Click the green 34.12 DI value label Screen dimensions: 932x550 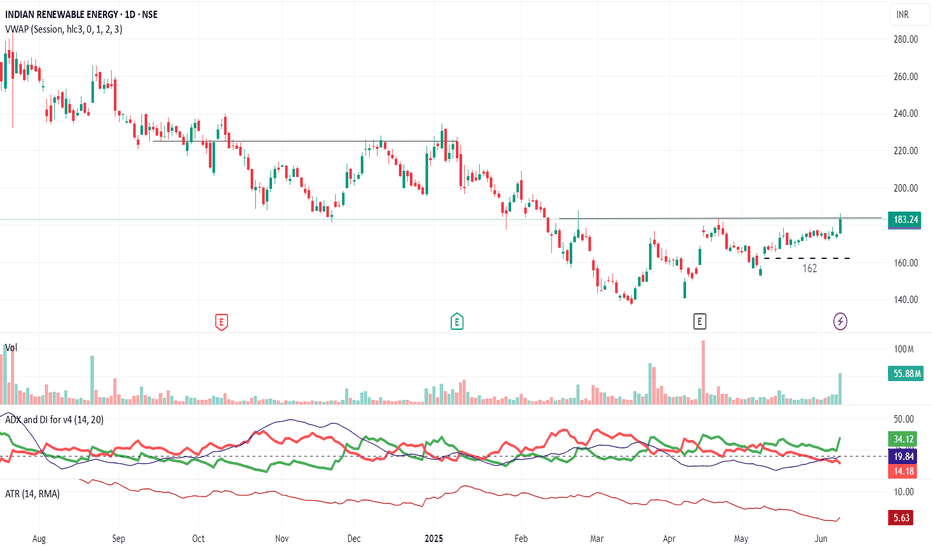pos(903,439)
